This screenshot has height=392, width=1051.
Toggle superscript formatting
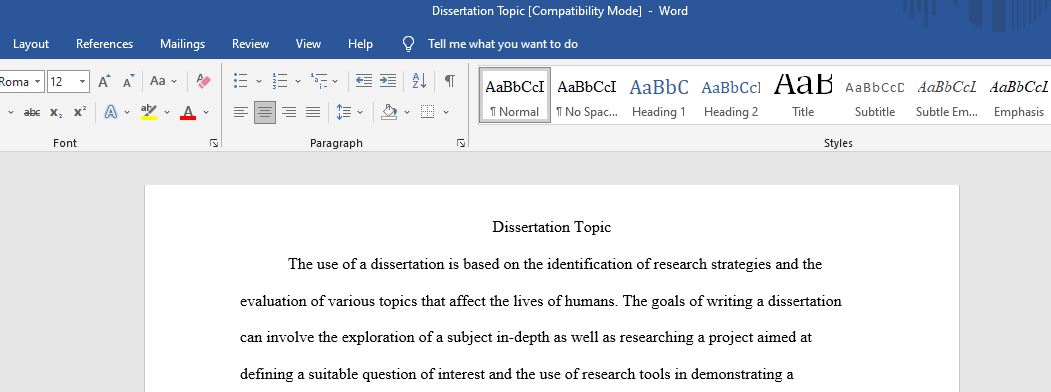coord(80,113)
